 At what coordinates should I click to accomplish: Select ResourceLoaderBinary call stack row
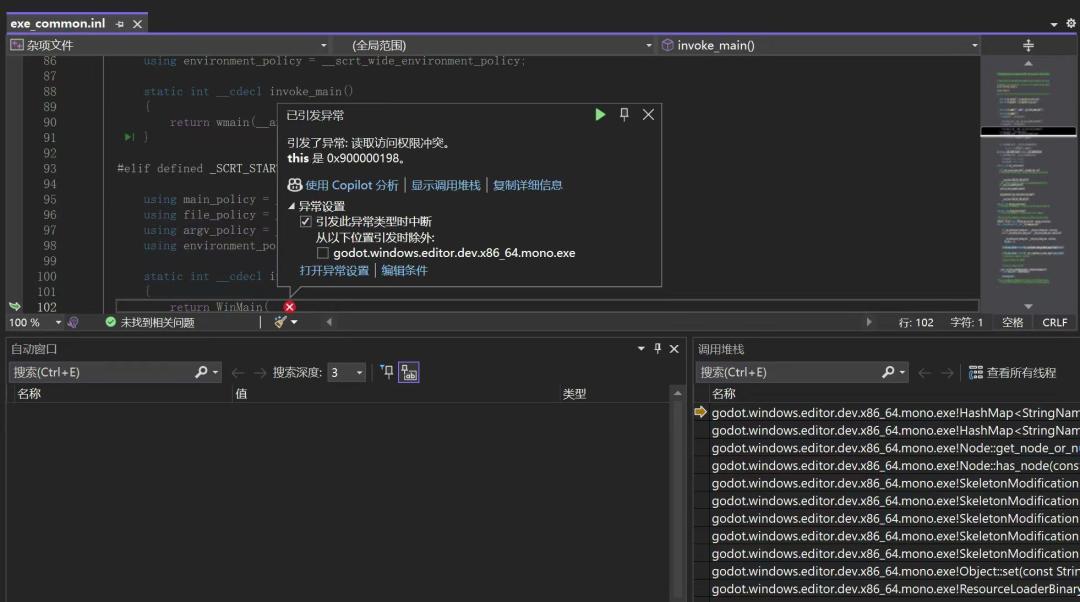tap(895, 589)
